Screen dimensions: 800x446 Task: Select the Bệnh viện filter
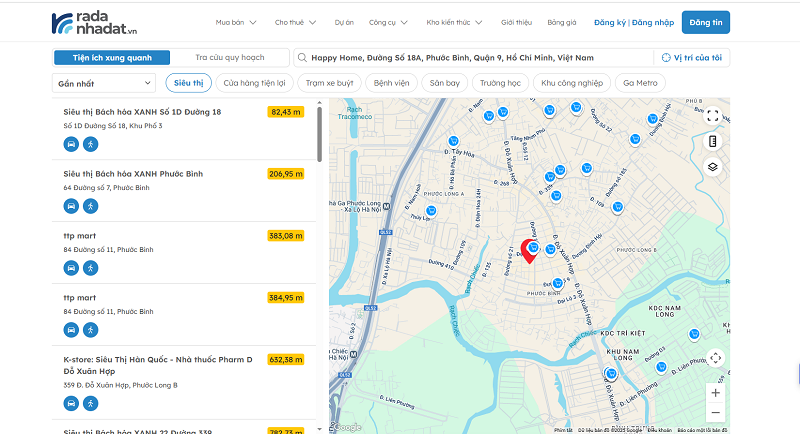[391, 83]
